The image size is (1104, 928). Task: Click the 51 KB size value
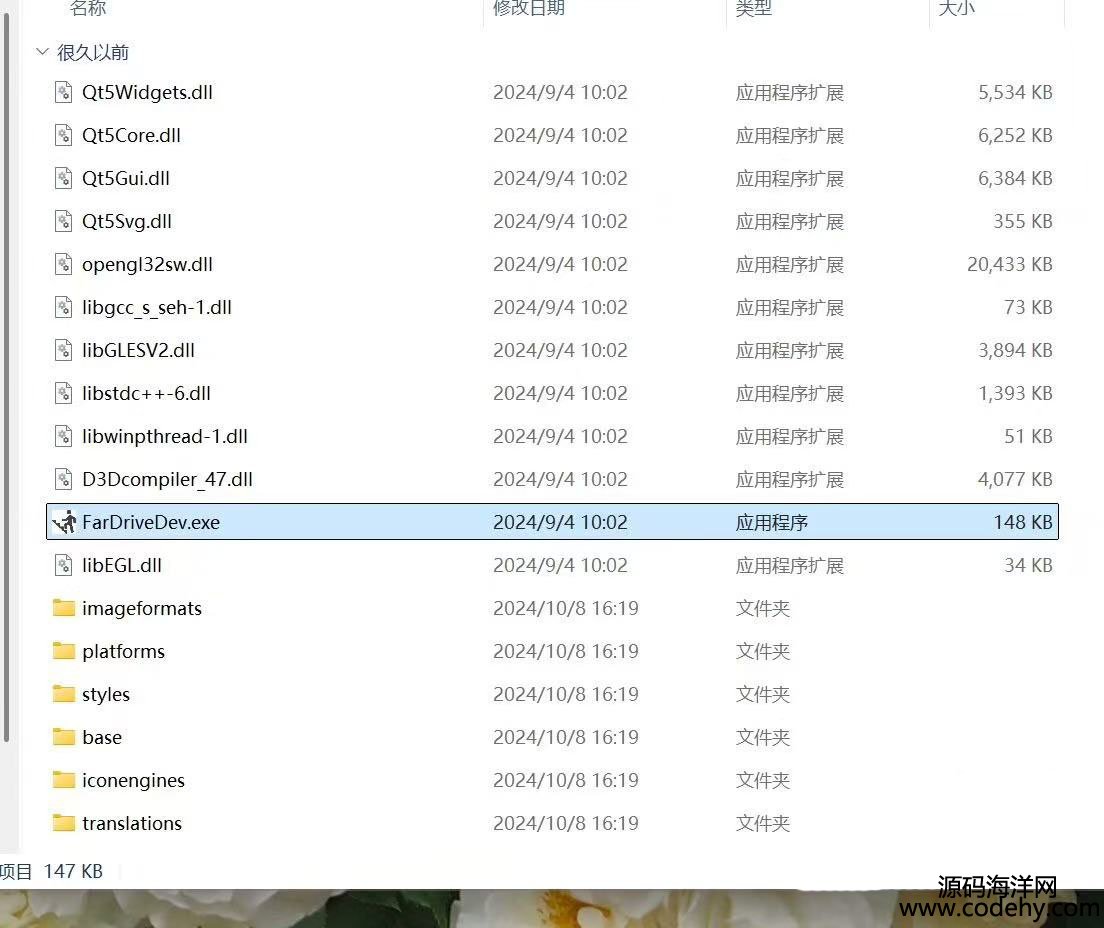pos(1029,436)
